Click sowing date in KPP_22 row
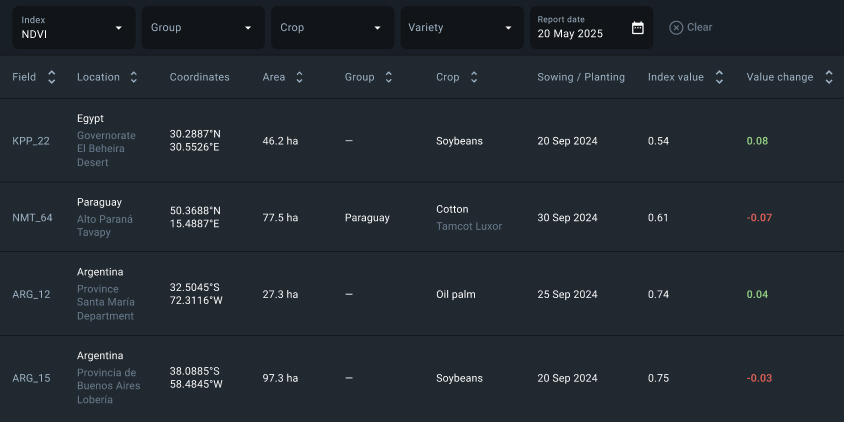Screen dimensions: 844x422 (567, 141)
